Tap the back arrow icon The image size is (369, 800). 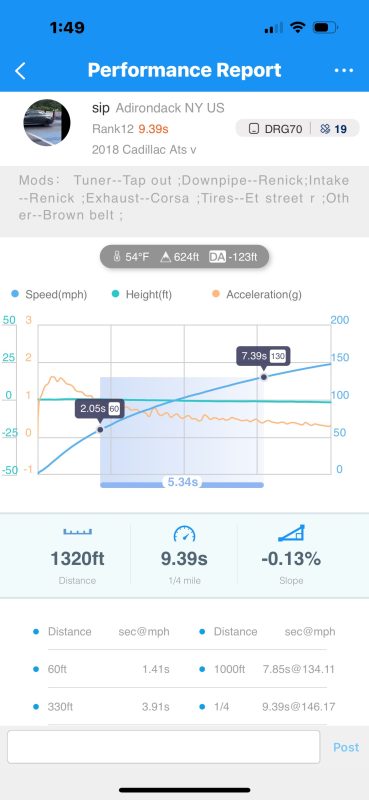20,71
